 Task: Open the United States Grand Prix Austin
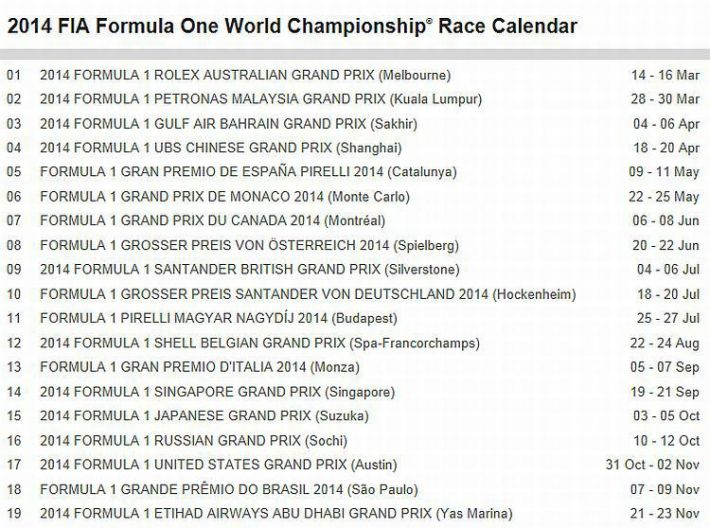click(218, 464)
